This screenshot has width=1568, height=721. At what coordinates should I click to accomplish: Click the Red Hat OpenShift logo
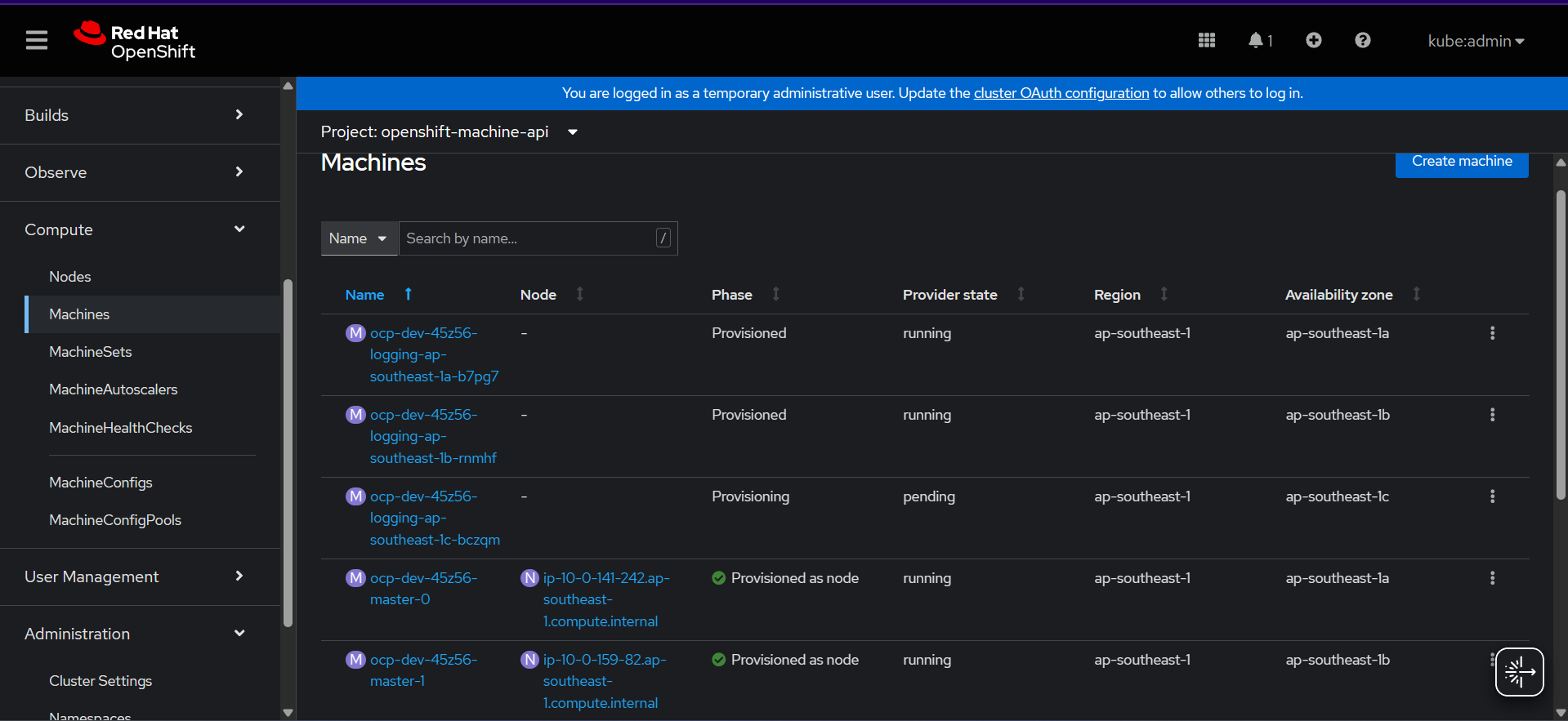pos(135,41)
